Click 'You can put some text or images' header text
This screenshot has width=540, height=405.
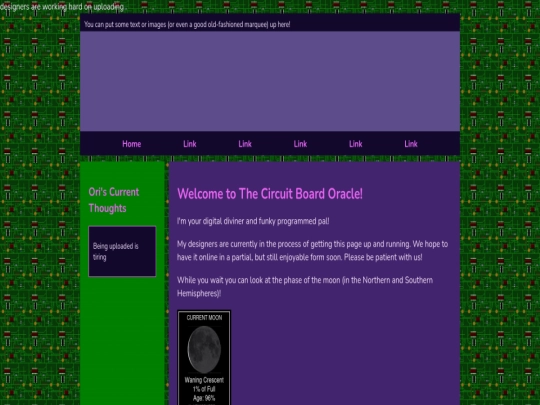coord(187,24)
